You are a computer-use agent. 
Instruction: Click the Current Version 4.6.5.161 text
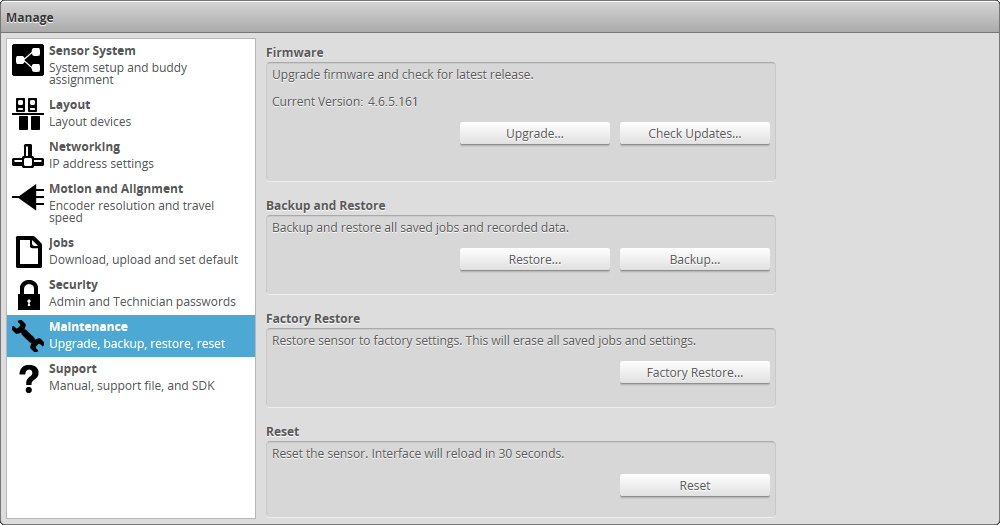tap(345, 101)
